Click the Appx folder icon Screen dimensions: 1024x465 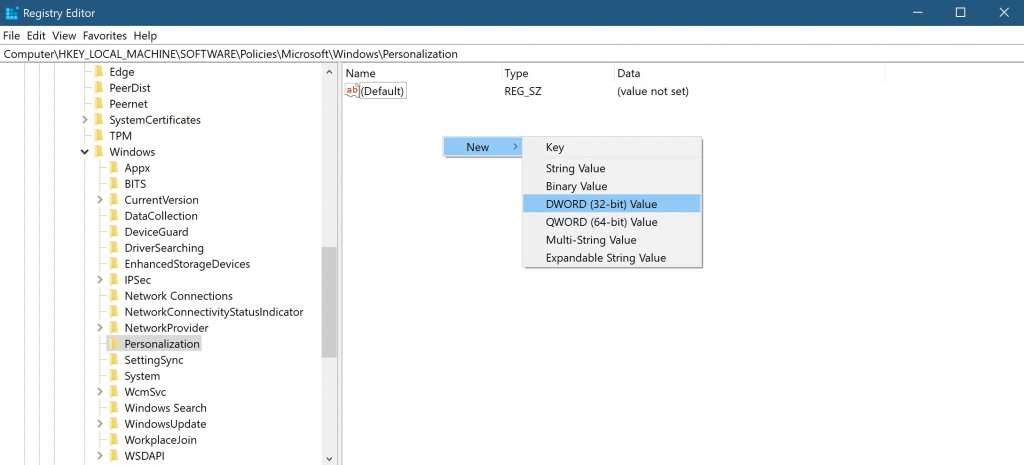(x=114, y=168)
